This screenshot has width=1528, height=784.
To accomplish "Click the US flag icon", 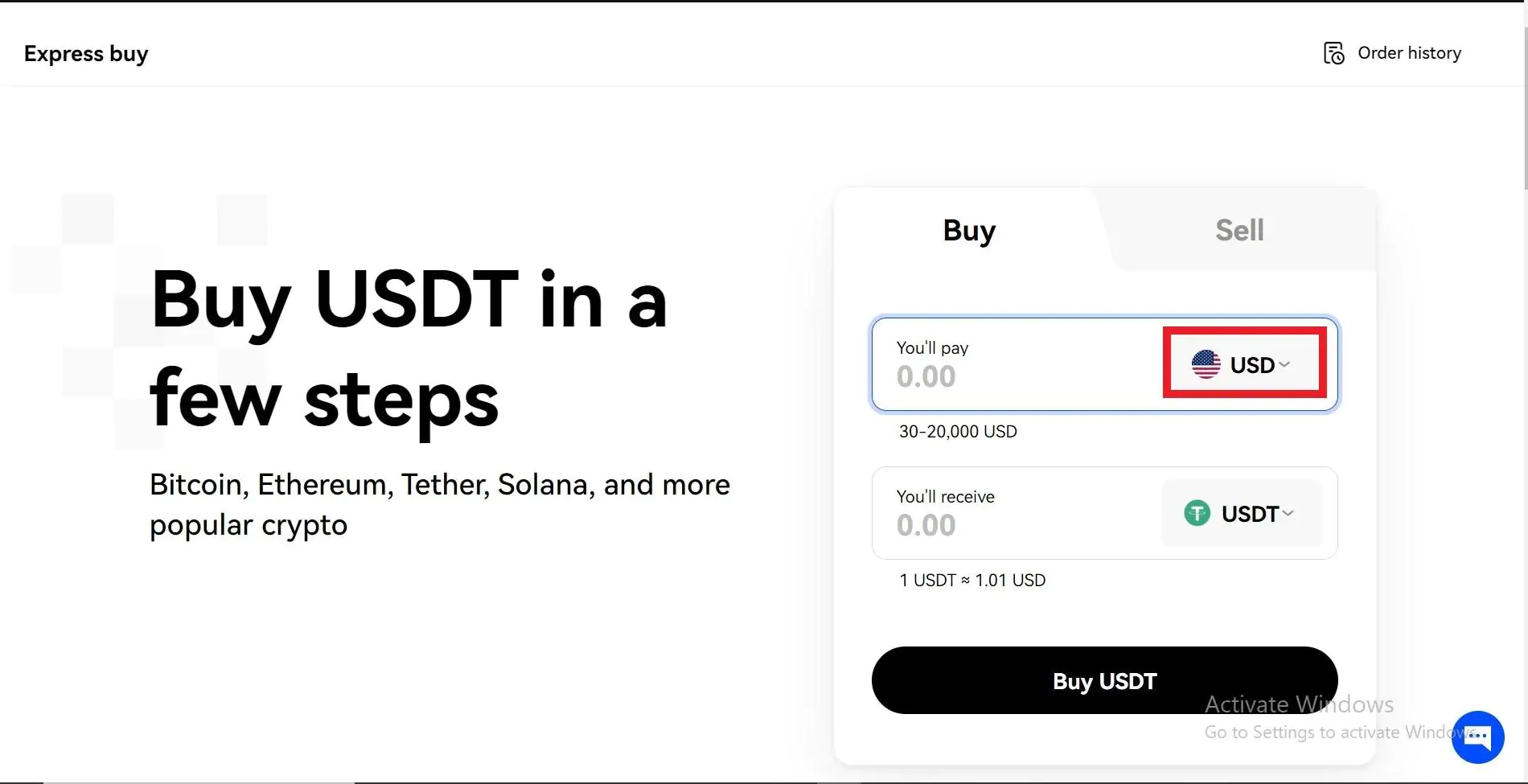I will (x=1206, y=364).
